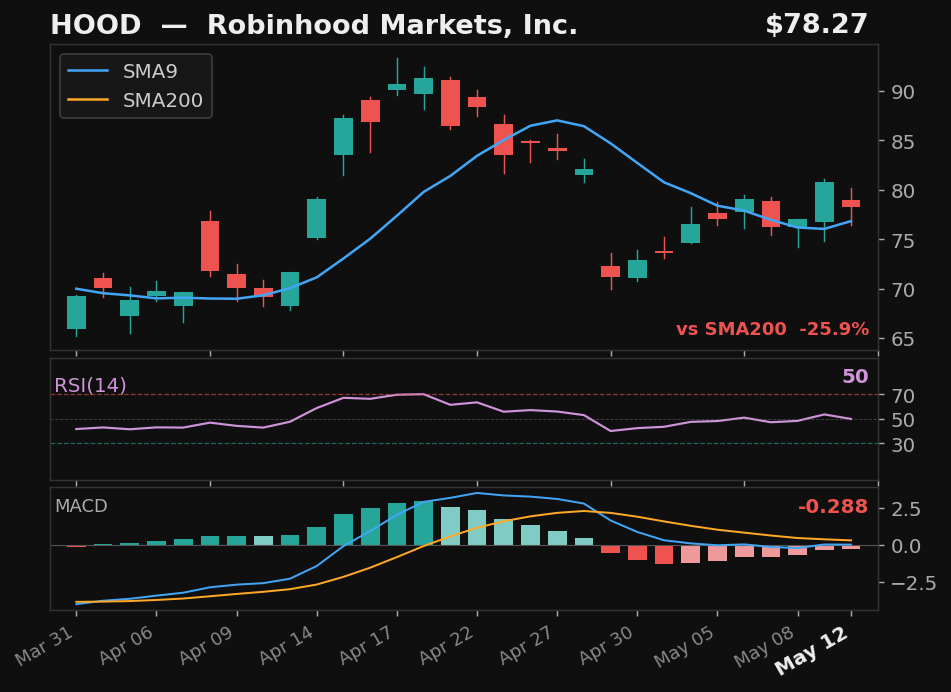Click the 90 price axis label
The image size is (951, 692).
(902, 92)
